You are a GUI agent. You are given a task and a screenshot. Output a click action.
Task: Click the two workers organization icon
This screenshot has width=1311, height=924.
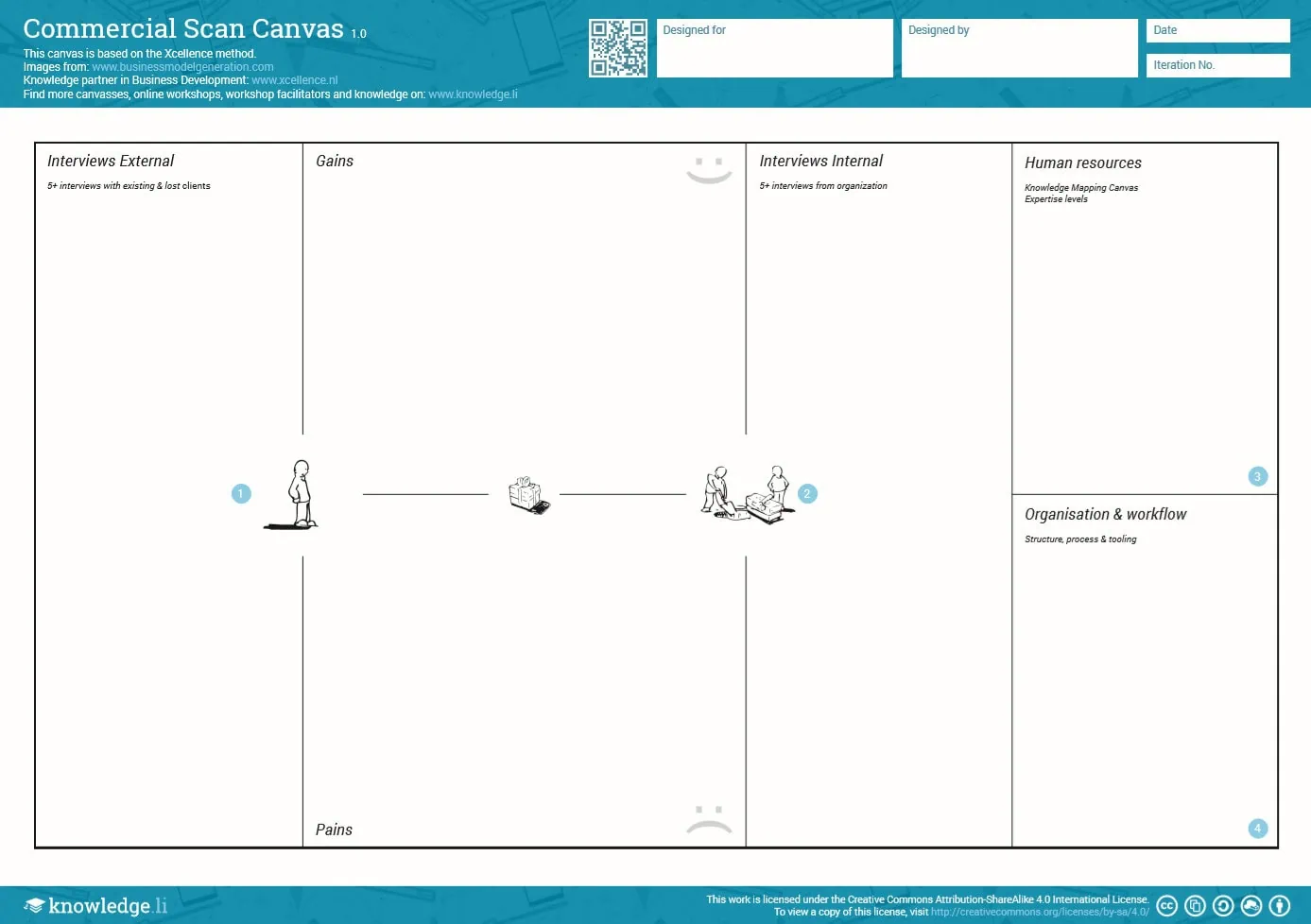coord(748,493)
